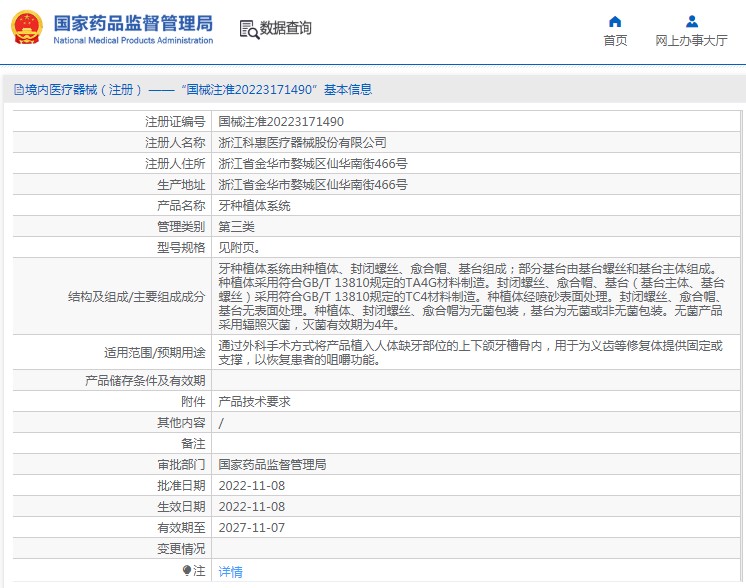This screenshot has height=588, width=746.
Task: Click National Medical Products Administration subtitle
Action: 133,40
